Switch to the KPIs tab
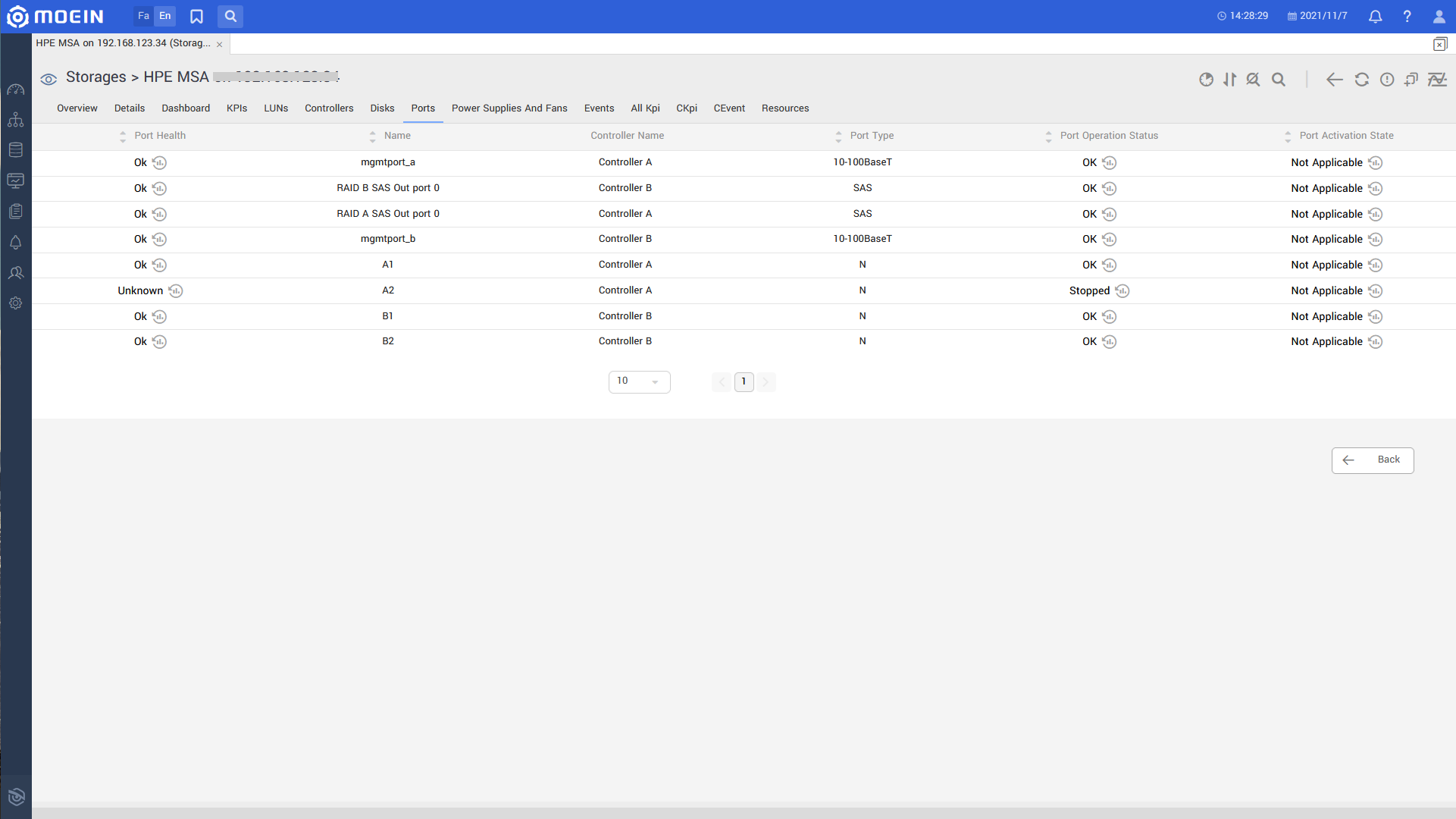The image size is (1456, 819). (236, 108)
